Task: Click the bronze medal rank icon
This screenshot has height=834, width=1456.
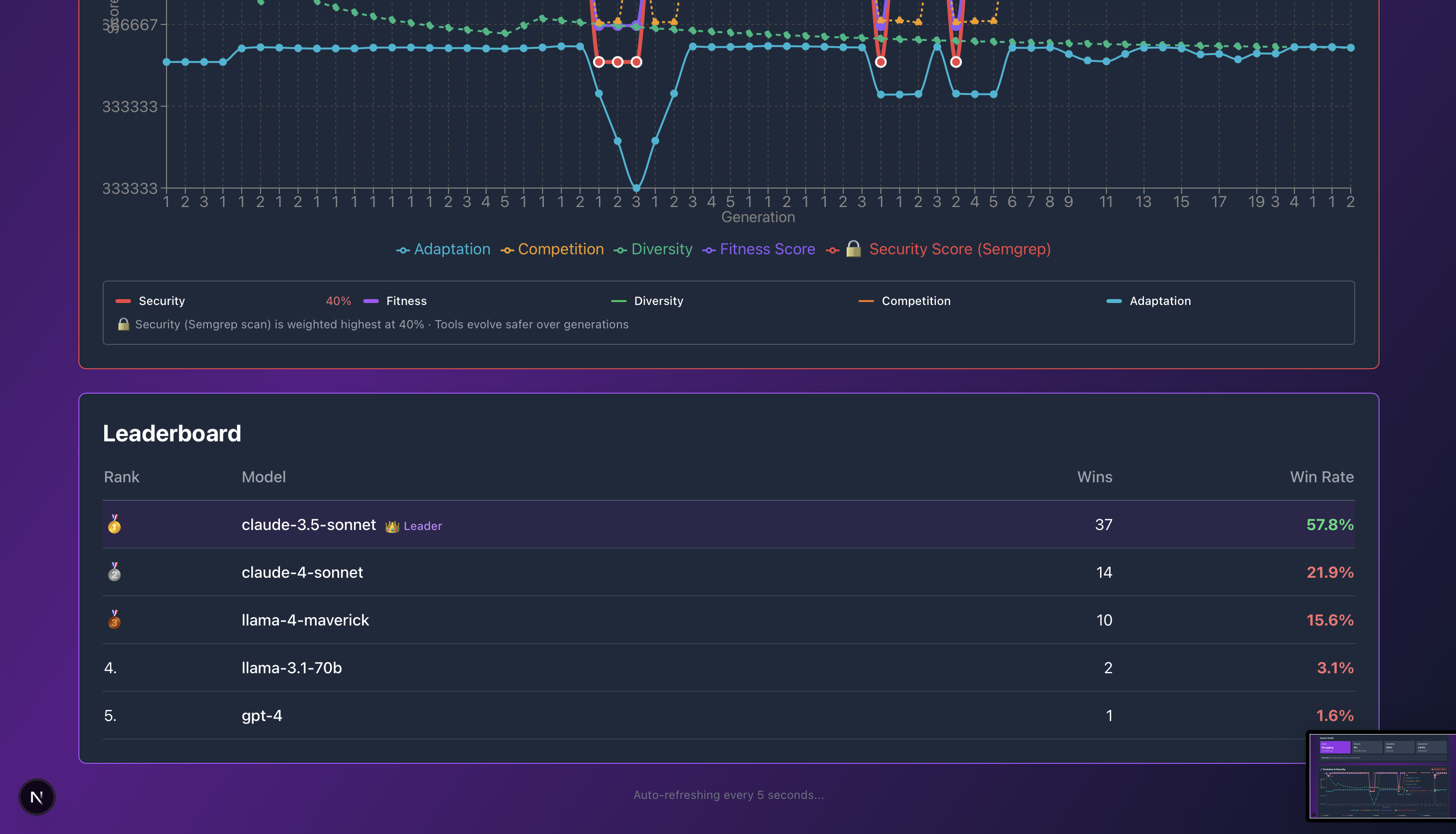Action: click(x=114, y=619)
